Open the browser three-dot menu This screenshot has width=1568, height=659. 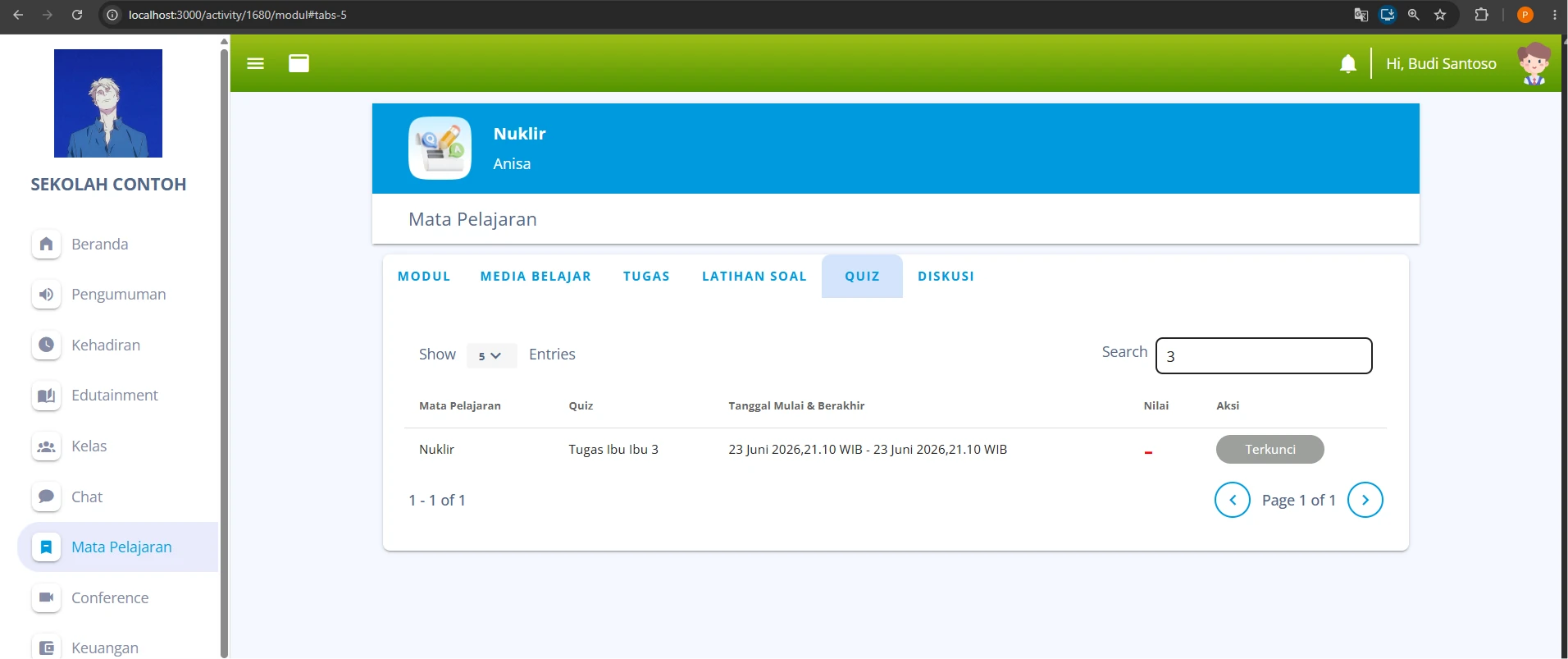pos(1555,15)
